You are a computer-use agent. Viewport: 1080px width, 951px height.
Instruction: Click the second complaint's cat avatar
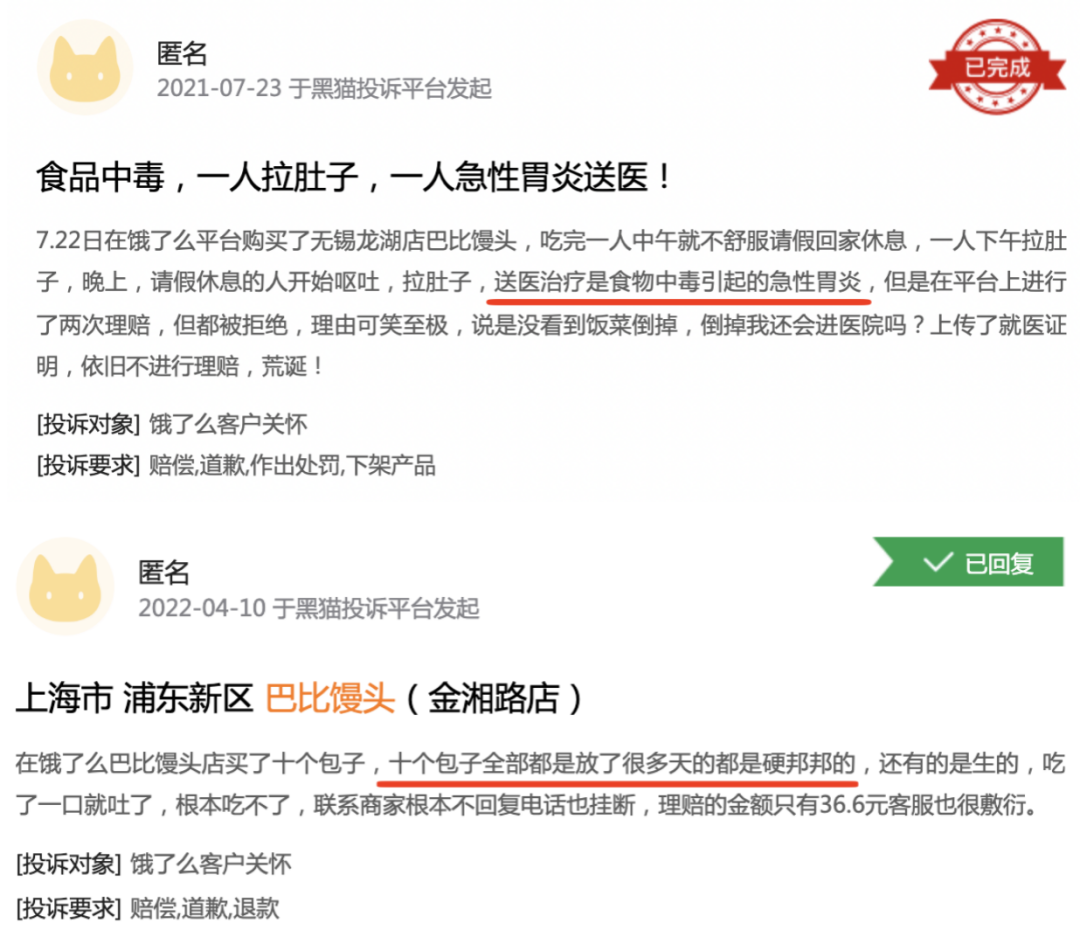point(65,586)
